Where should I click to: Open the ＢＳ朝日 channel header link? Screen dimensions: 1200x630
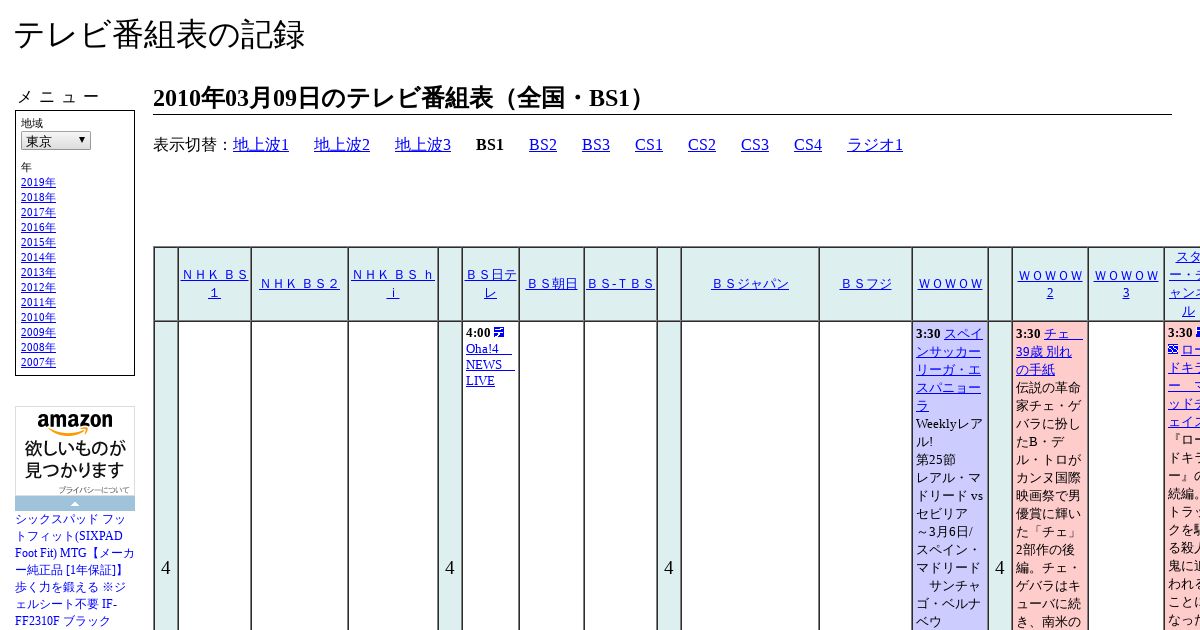pyautogui.click(x=552, y=284)
